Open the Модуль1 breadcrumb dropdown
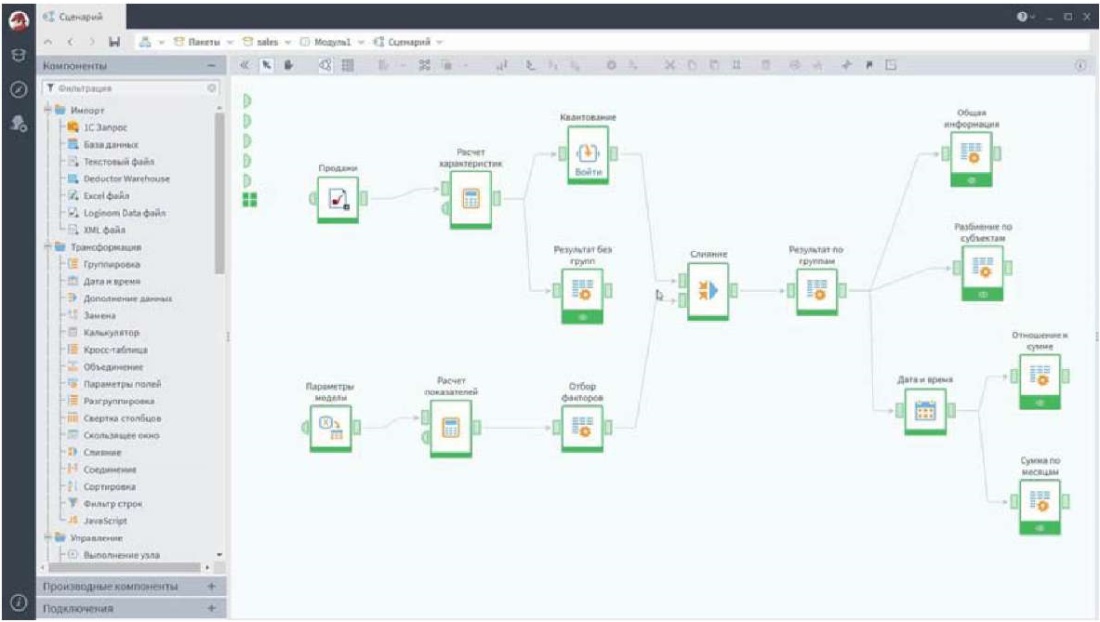This screenshot has height=622, width=1100. 361,43
